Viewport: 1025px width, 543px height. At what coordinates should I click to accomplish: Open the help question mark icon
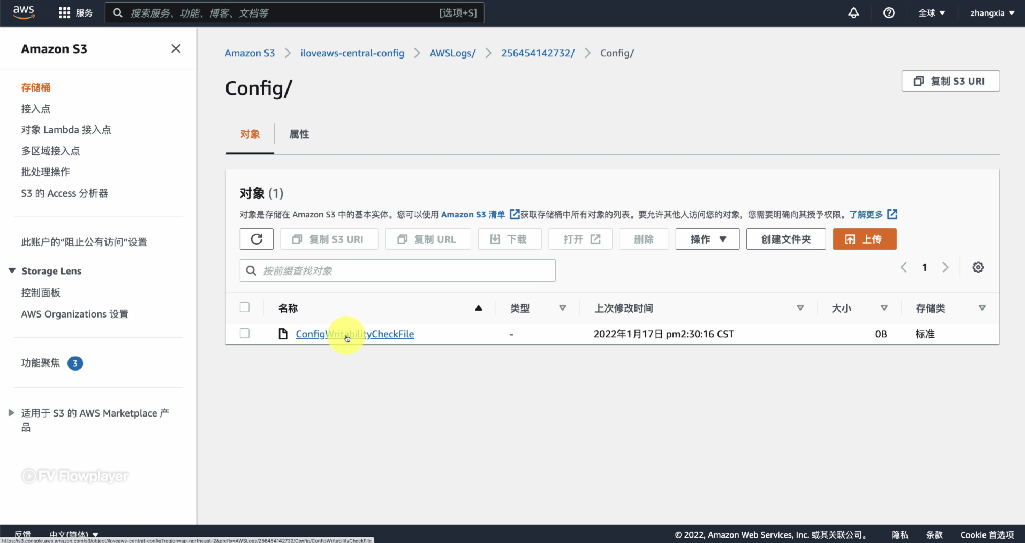888,13
